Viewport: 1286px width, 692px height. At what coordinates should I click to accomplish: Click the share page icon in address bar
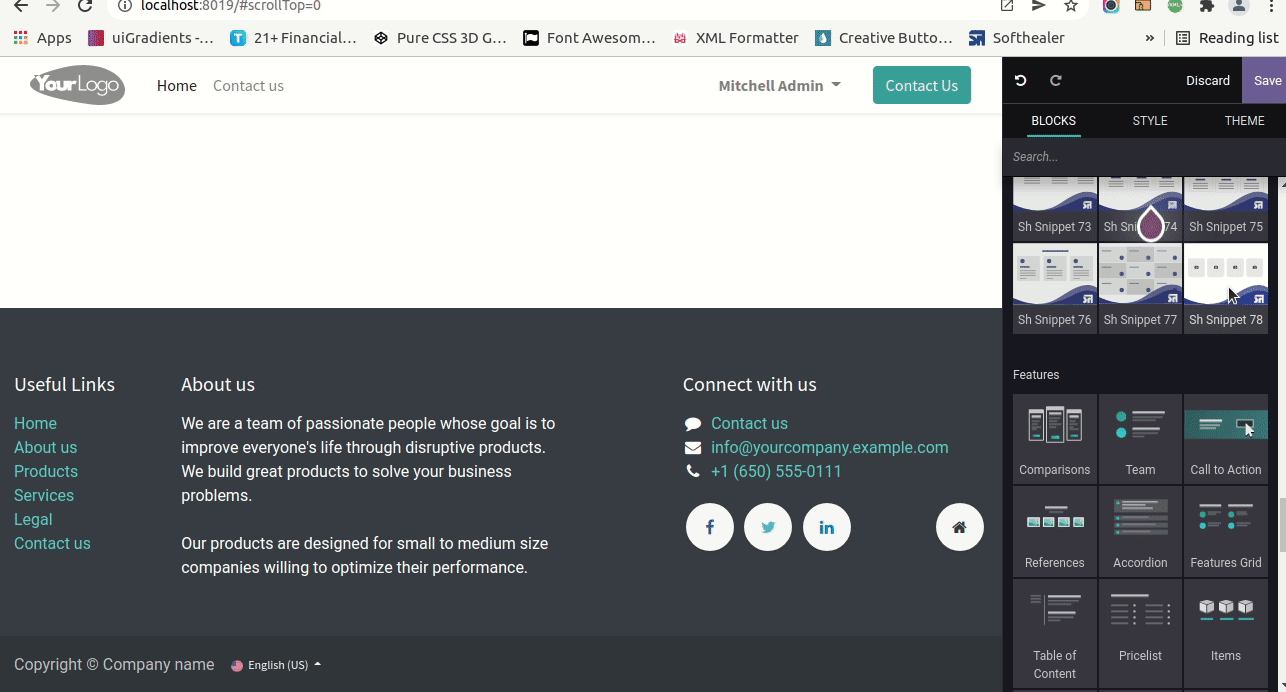(x=1039, y=6)
